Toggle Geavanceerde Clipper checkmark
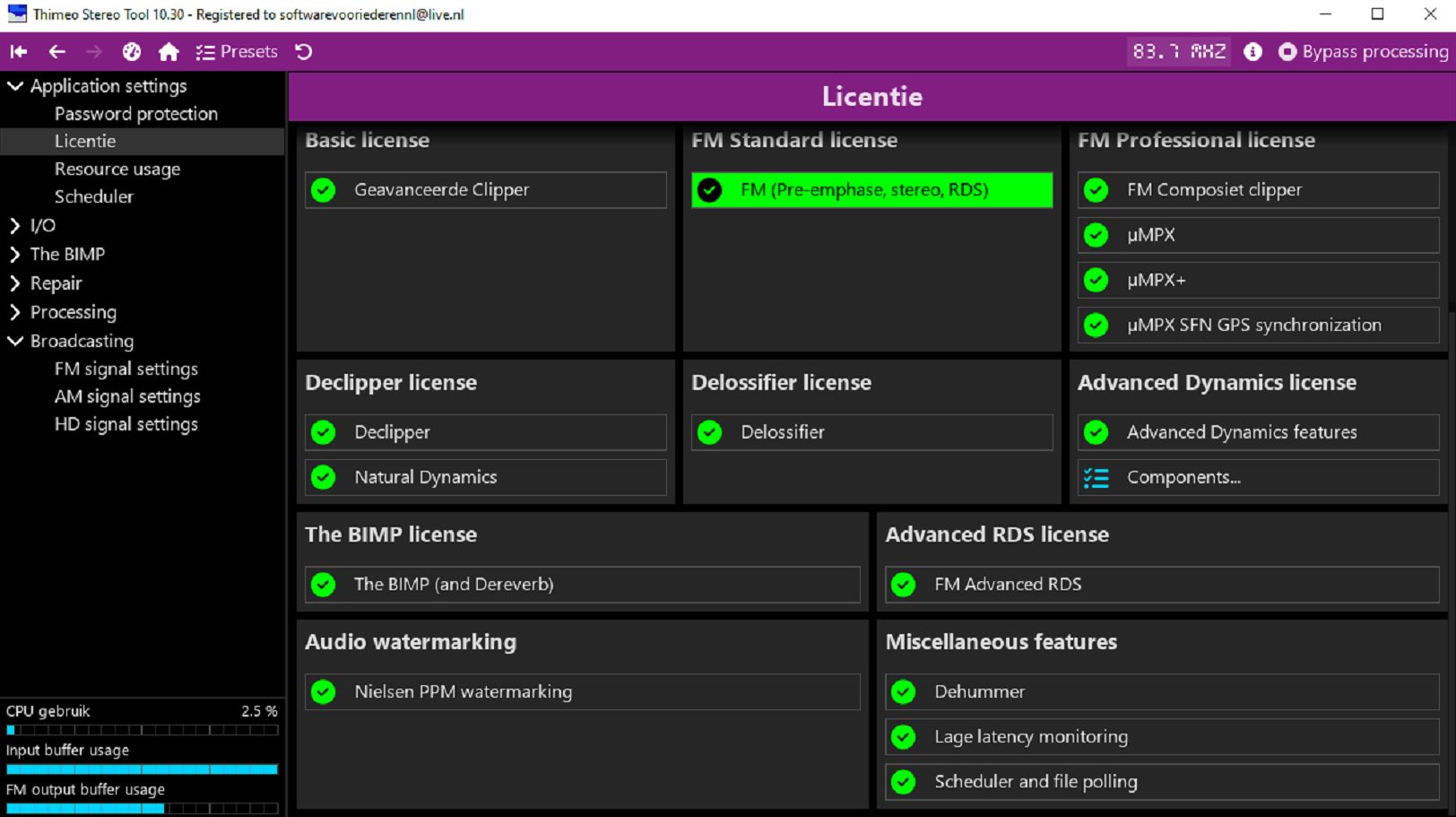Screen dimensions: 1456x817 [x=324, y=190]
